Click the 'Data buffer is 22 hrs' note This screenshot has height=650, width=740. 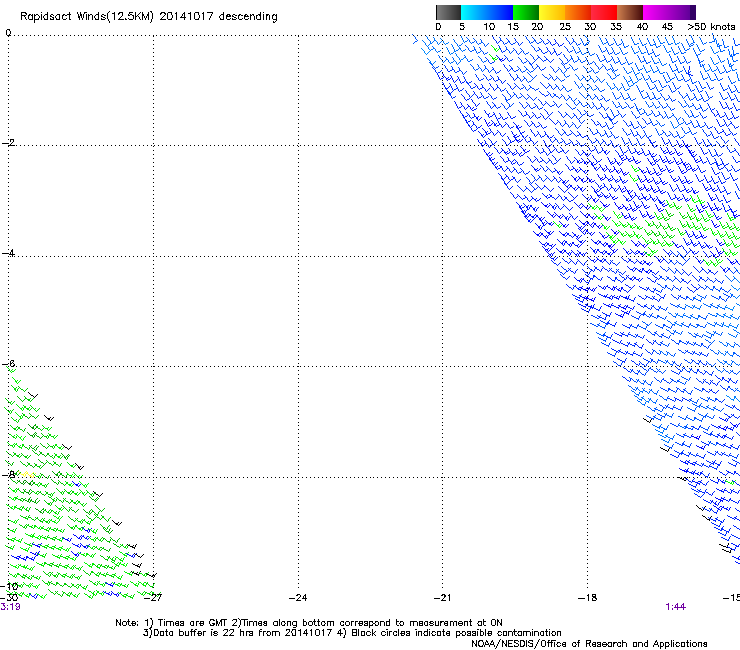click(x=352, y=633)
